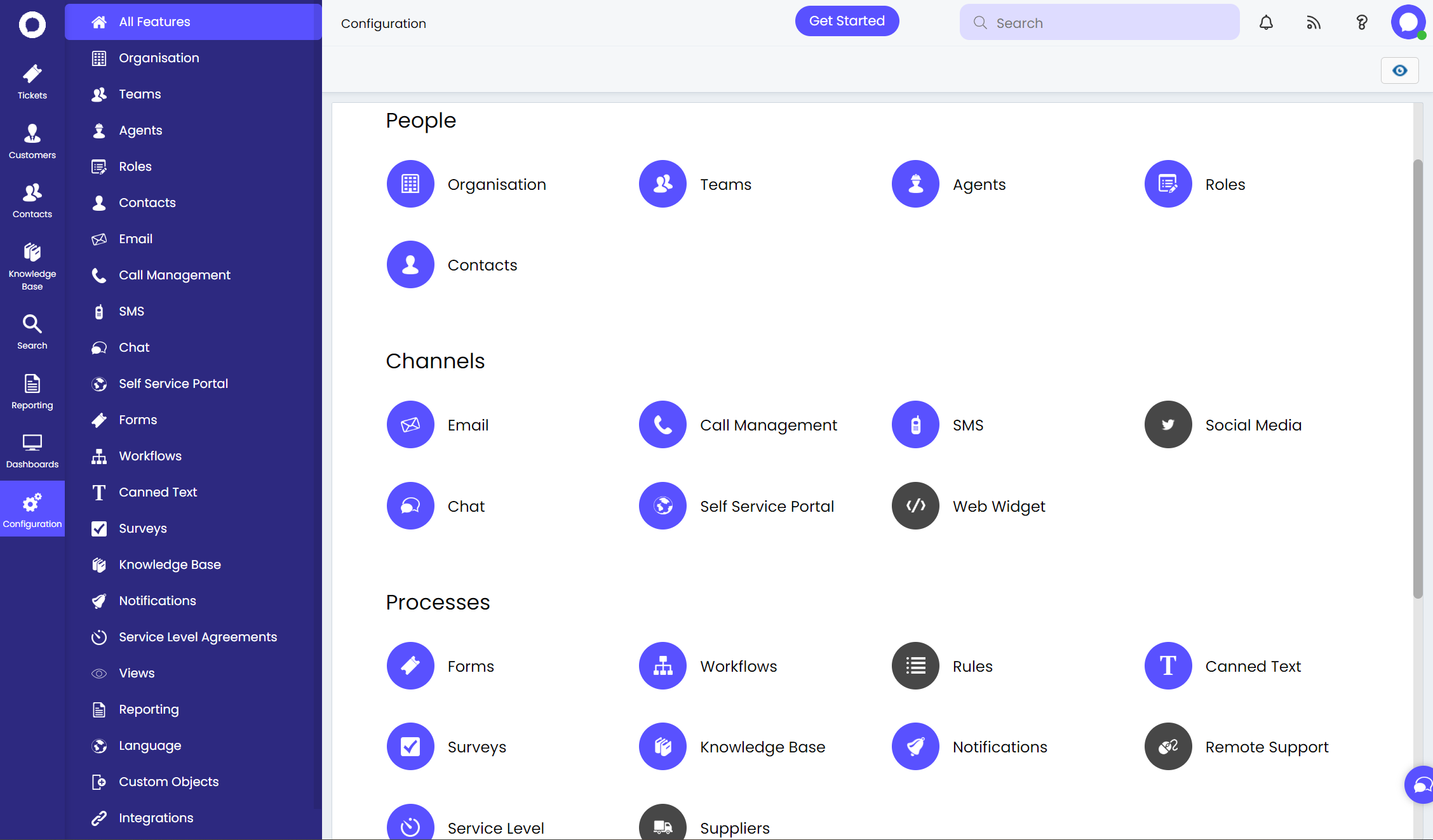The width and height of the screenshot is (1433, 840).
Task: Select the Canned Text process icon
Action: 1167,665
